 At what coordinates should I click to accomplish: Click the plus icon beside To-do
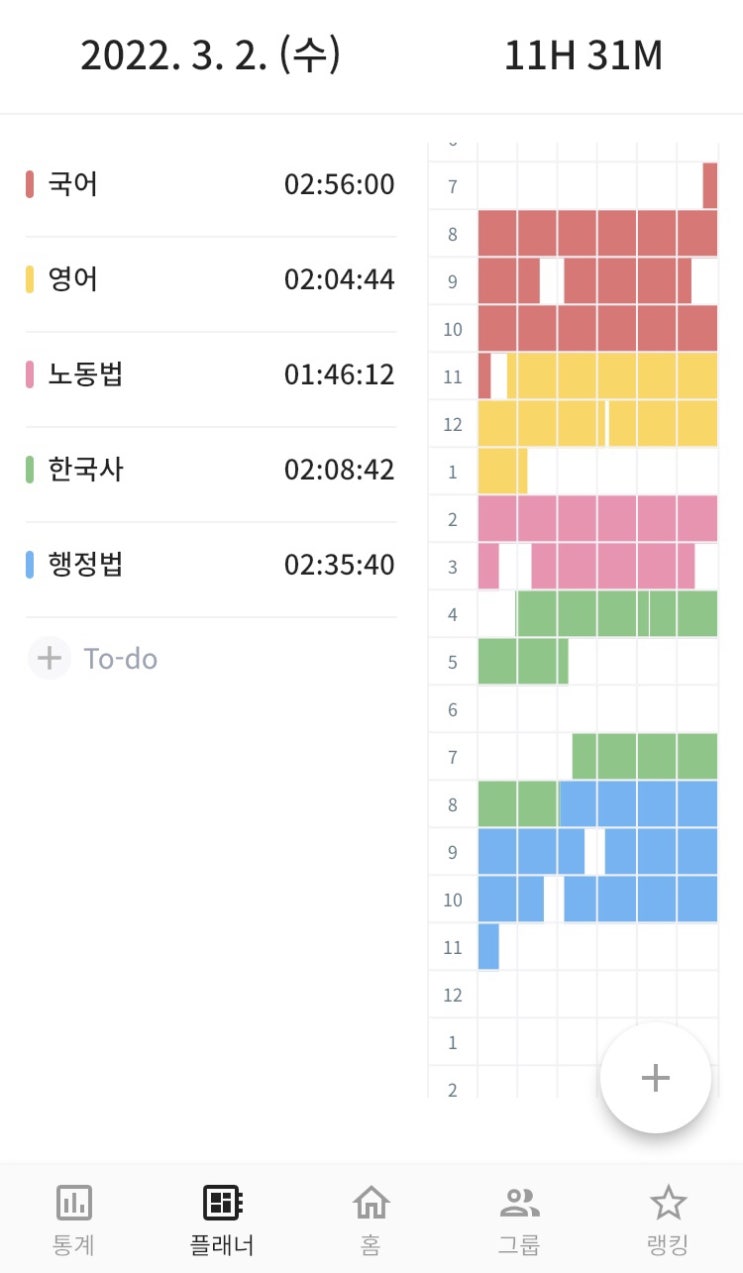point(49,659)
